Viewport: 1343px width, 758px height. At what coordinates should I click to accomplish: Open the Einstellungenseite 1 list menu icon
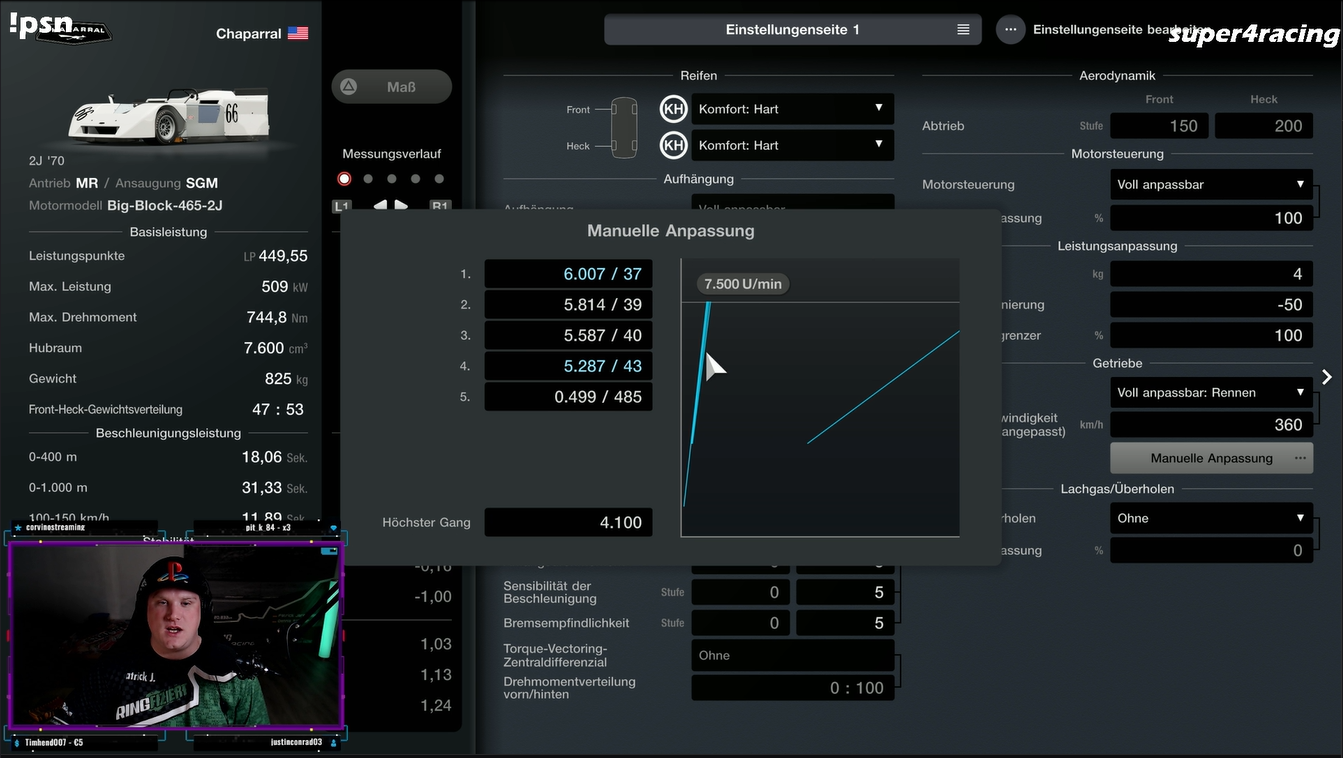[963, 30]
